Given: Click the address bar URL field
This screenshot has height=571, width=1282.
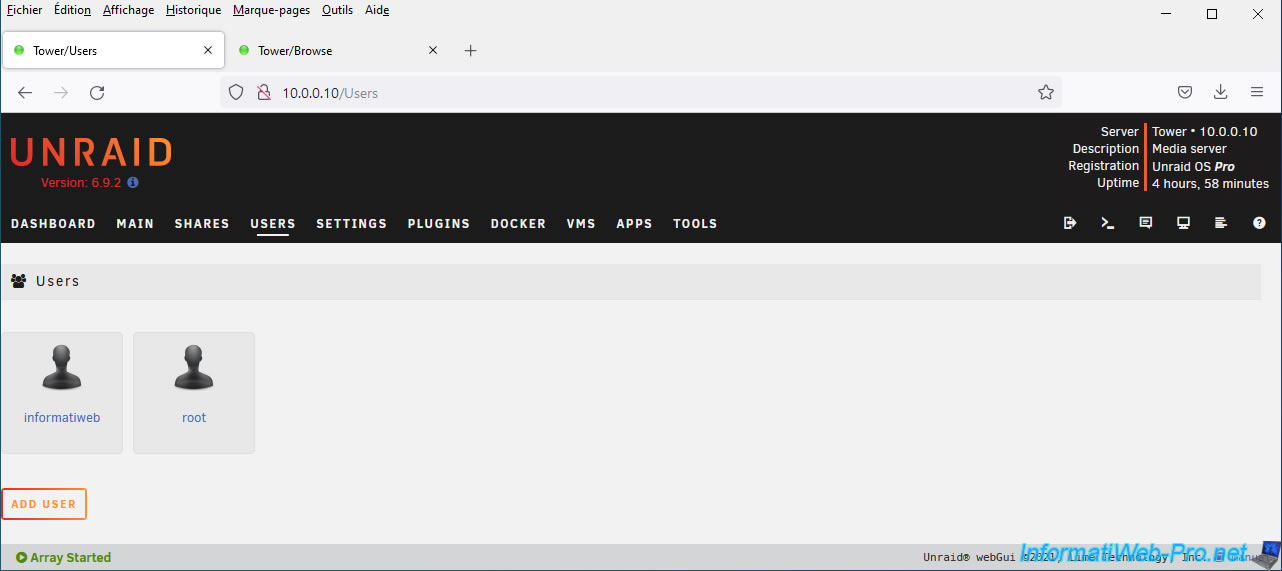Looking at the screenshot, I should (x=640, y=93).
